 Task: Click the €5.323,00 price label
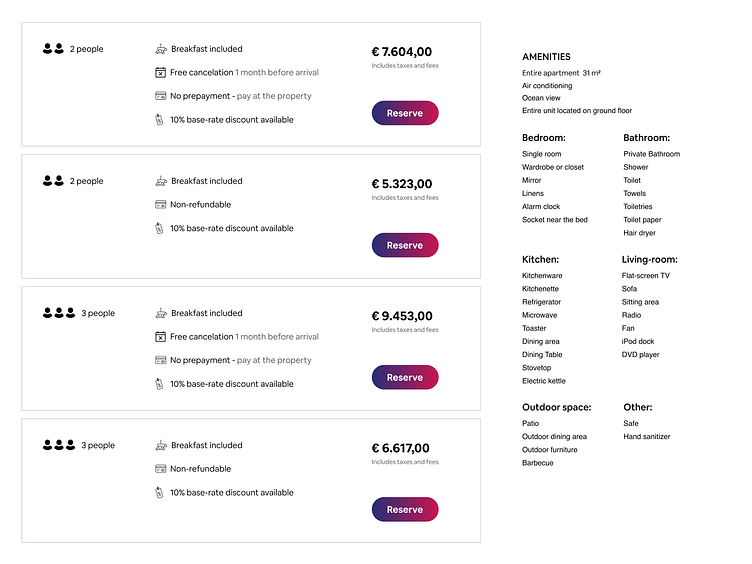click(x=402, y=184)
